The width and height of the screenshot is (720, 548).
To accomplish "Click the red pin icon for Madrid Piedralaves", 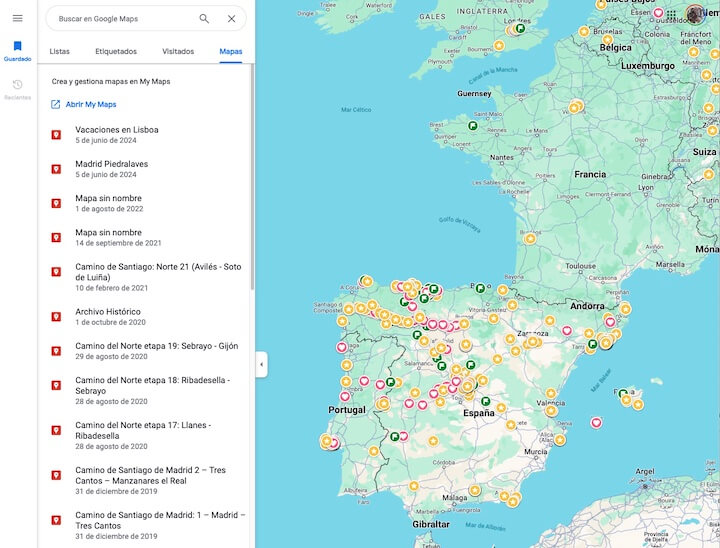I will pyautogui.click(x=56, y=169).
